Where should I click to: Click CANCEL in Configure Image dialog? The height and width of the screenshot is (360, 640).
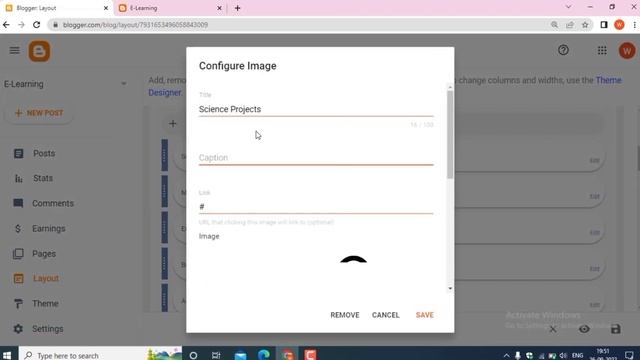(386, 315)
